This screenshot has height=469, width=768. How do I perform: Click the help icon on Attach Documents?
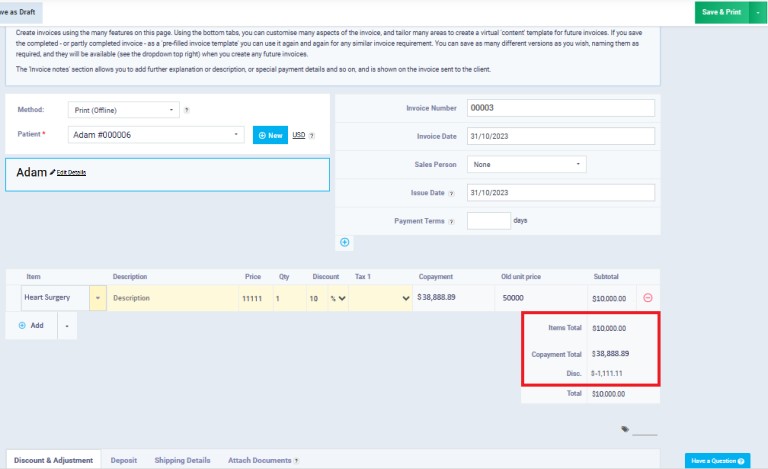(x=296, y=461)
